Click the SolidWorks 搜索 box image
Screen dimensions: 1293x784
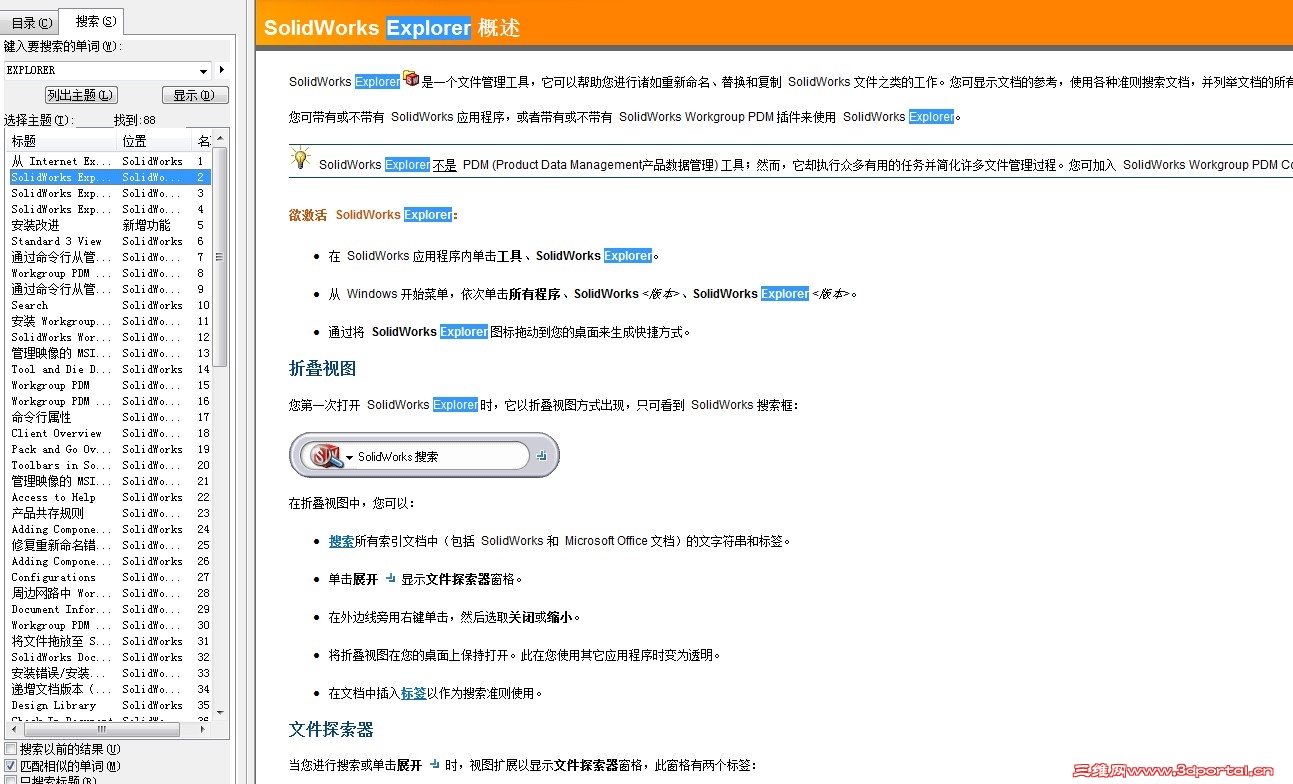click(x=424, y=456)
